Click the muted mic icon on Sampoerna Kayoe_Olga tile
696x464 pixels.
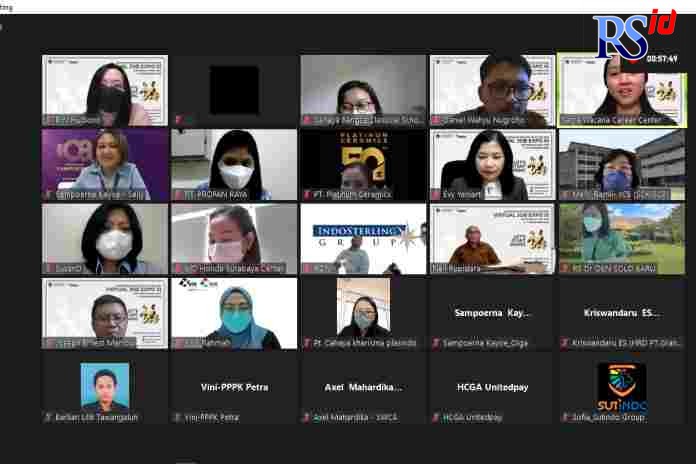coord(436,343)
